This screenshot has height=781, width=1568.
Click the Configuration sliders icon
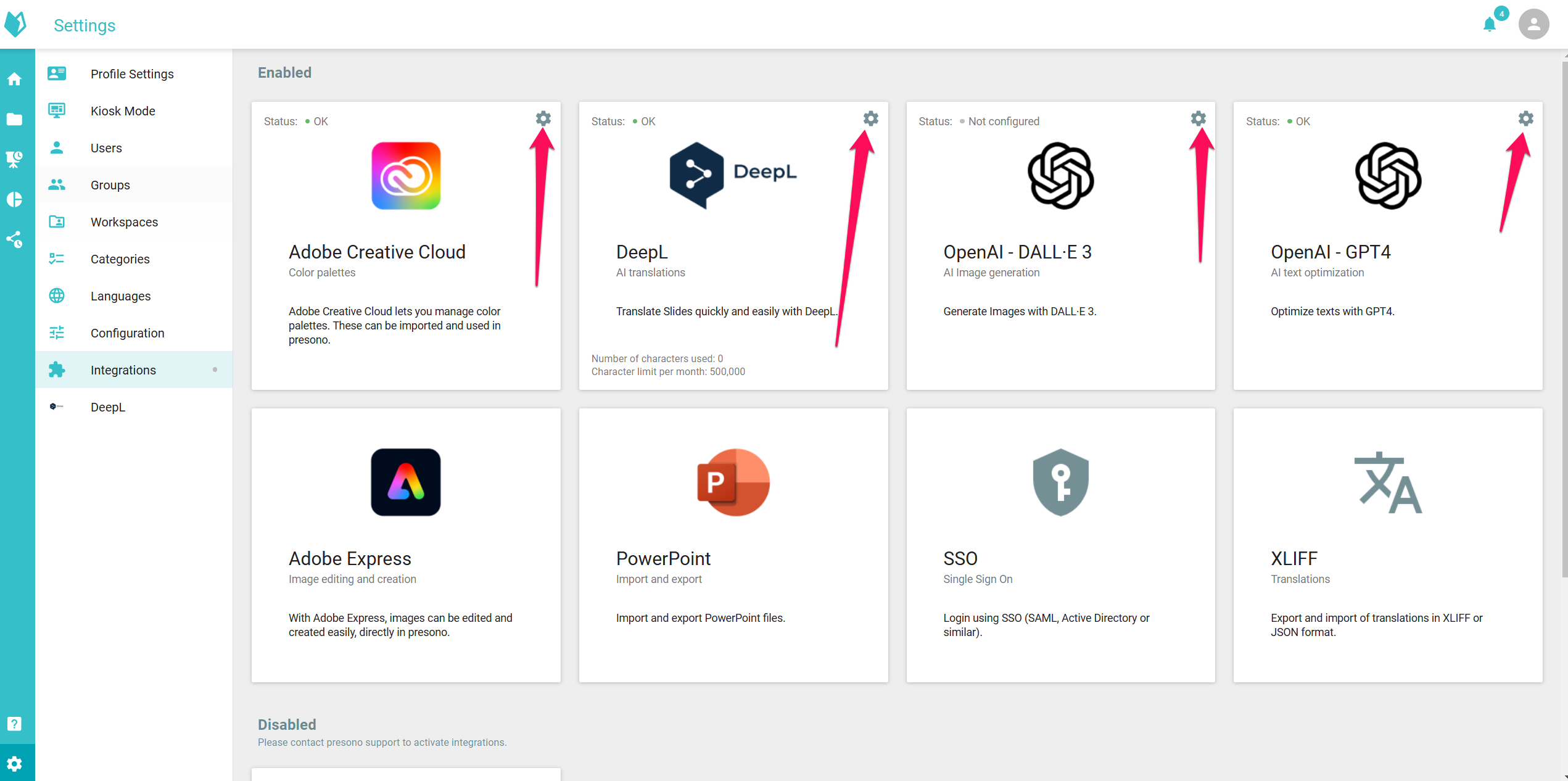[x=57, y=333]
